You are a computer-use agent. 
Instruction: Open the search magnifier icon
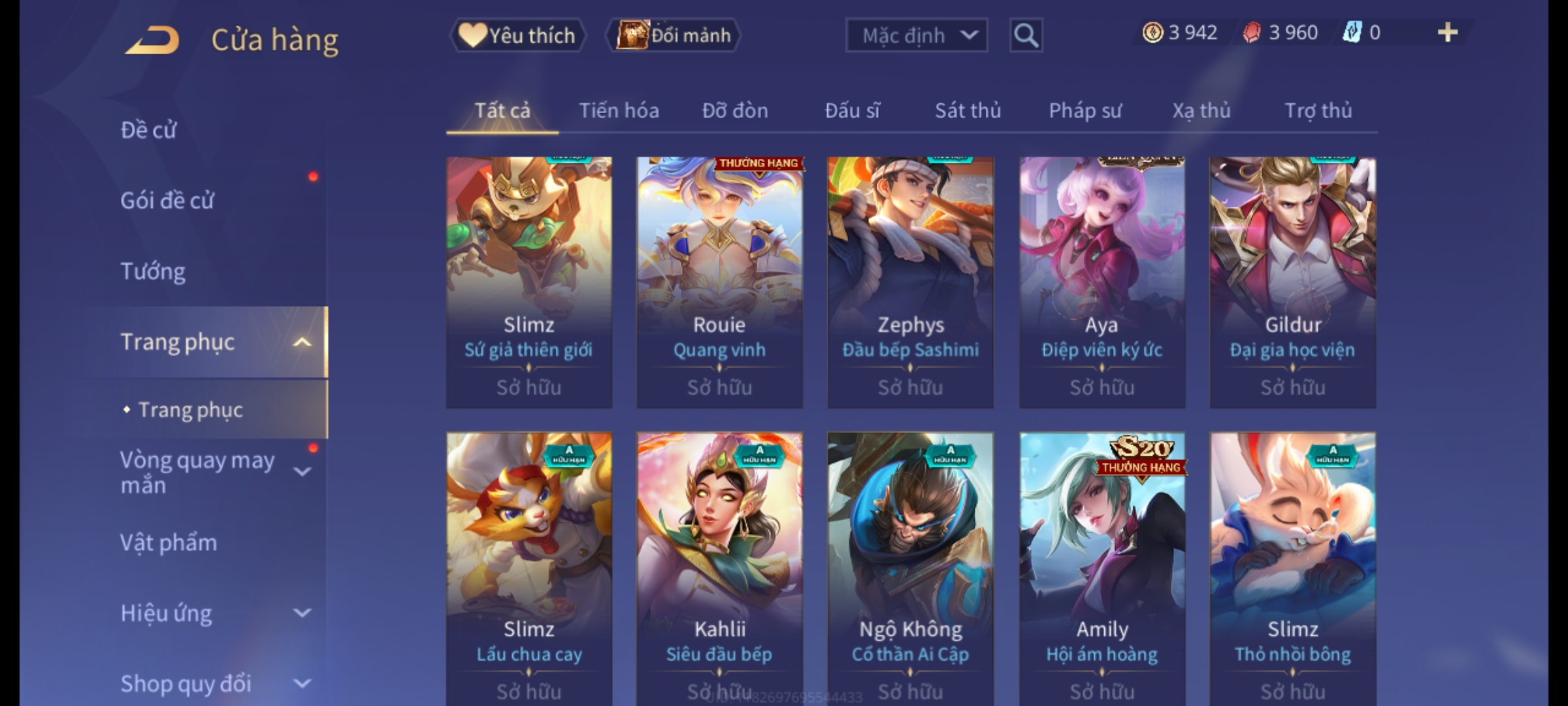pyautogui.click(x=1026, y=35)
